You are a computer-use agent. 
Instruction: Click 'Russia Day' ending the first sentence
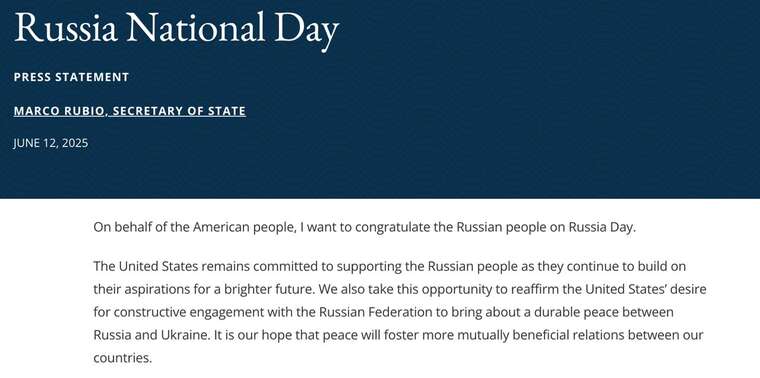(x=602, y=227)
